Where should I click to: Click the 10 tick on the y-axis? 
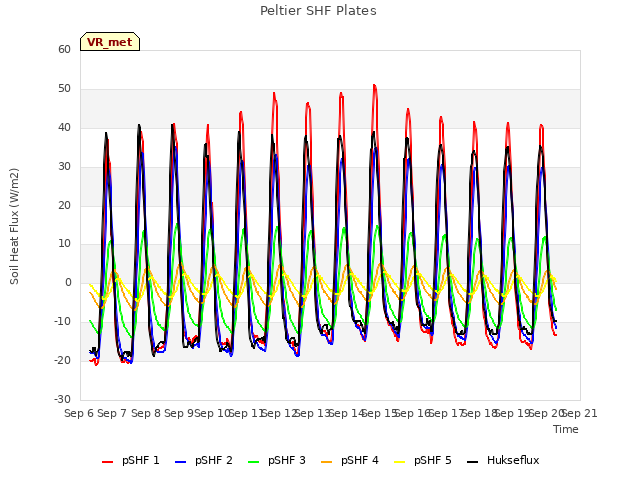tap(64, 244)
